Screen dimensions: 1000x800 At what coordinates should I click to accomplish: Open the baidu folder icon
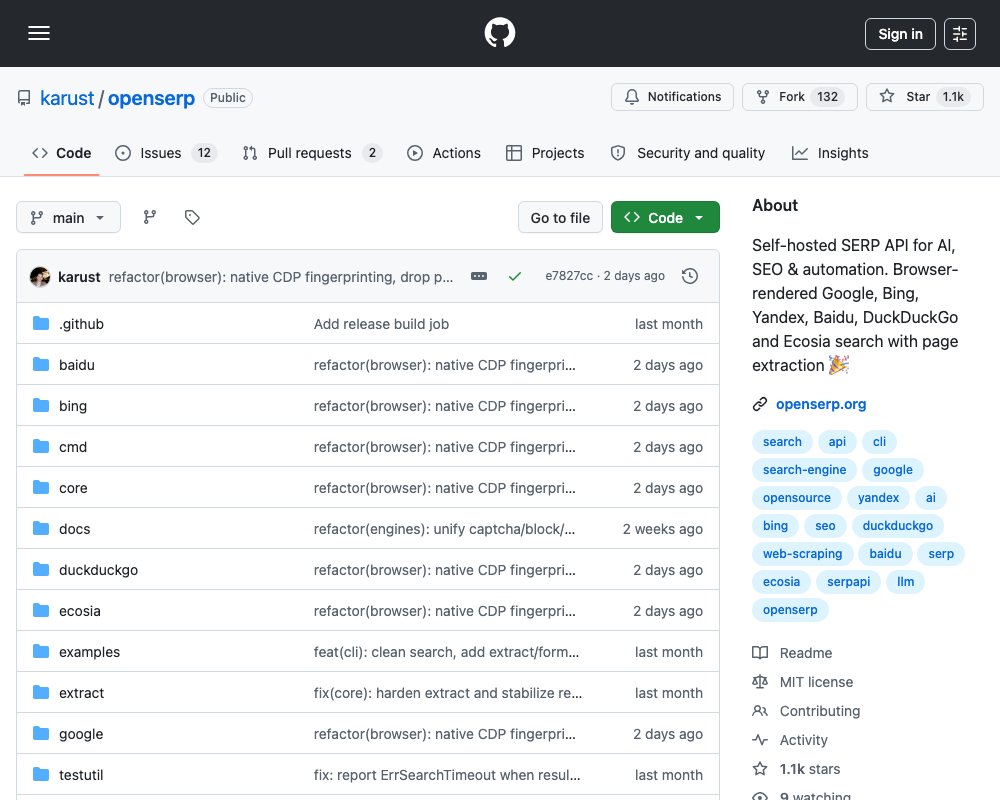[41, 364]
